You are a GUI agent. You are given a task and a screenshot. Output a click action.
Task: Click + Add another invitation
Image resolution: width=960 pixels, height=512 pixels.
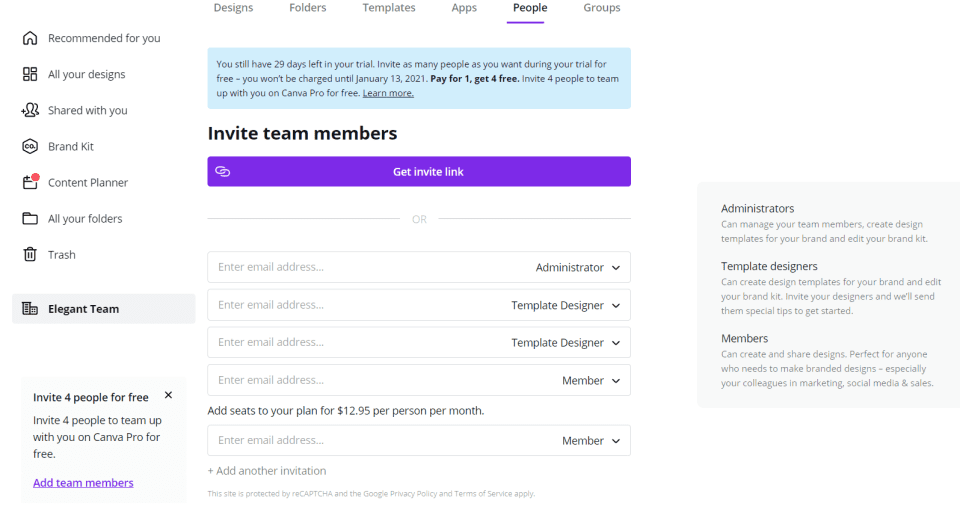(267, 471)
